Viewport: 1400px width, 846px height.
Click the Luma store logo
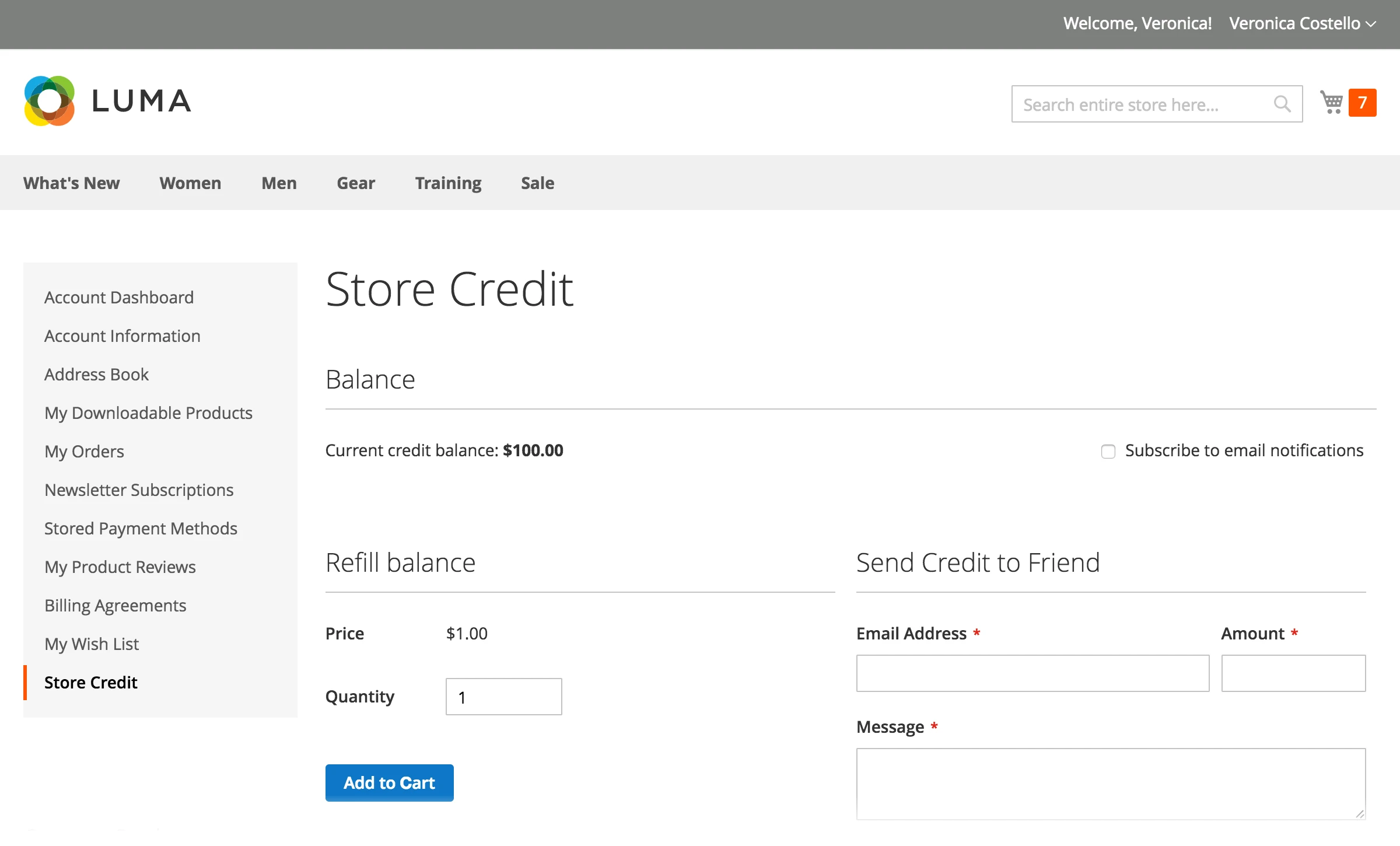click(108, 100)
